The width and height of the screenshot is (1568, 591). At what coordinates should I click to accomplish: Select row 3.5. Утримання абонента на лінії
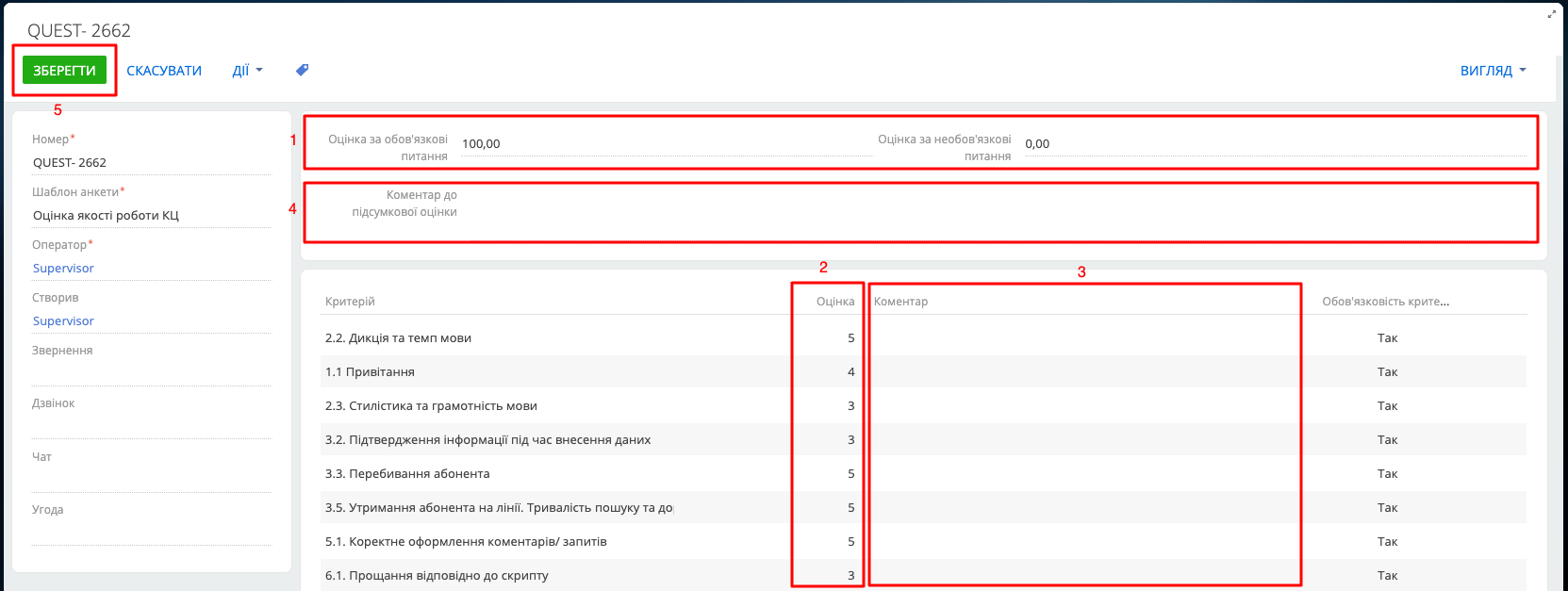coord(923,507)
